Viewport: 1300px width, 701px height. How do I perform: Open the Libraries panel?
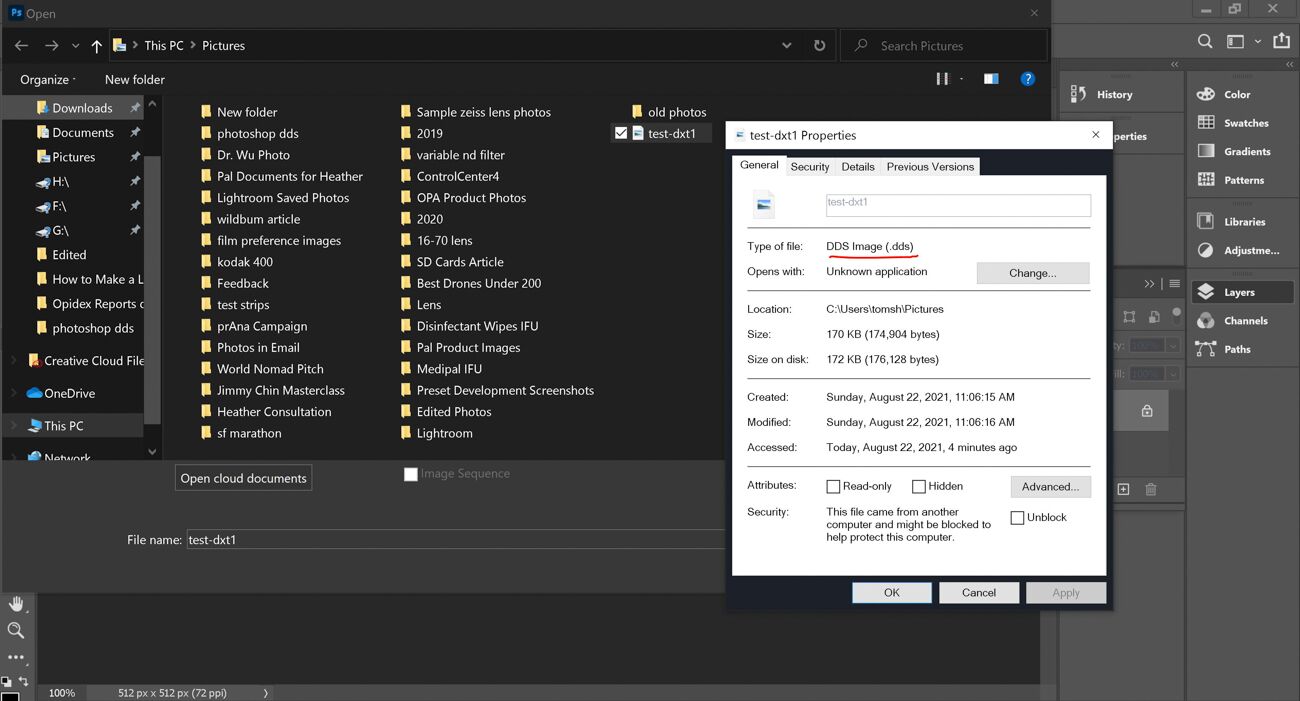coord(1244,222)
